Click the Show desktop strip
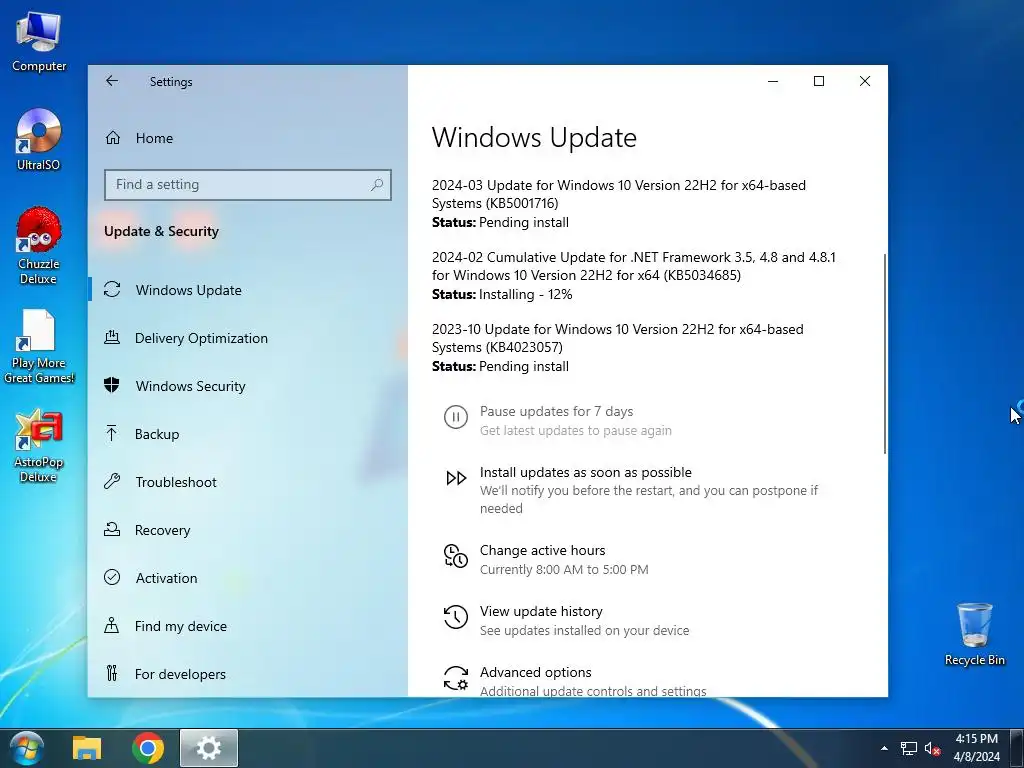Image resolution: width=1024 pixels, height=768 pixels. (1017, 748)
